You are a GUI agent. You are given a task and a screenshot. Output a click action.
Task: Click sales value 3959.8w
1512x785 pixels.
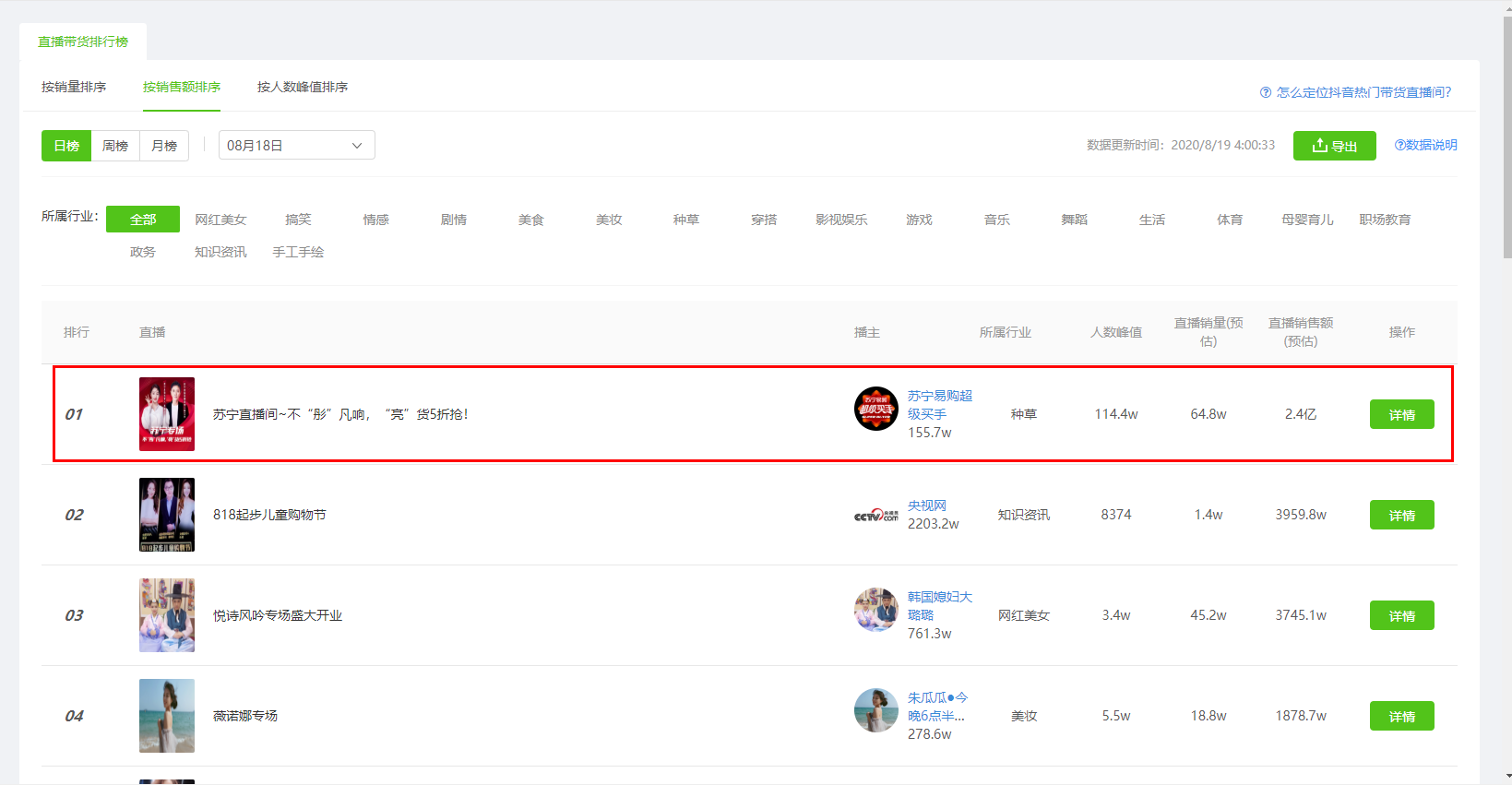(x=1301, y=515)
